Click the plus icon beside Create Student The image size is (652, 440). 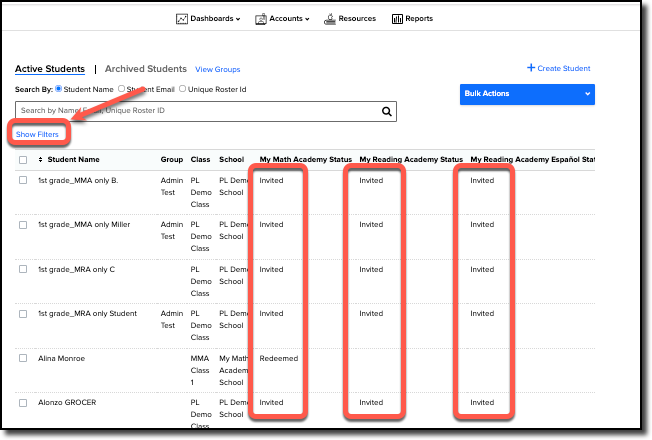pos(531,68)
